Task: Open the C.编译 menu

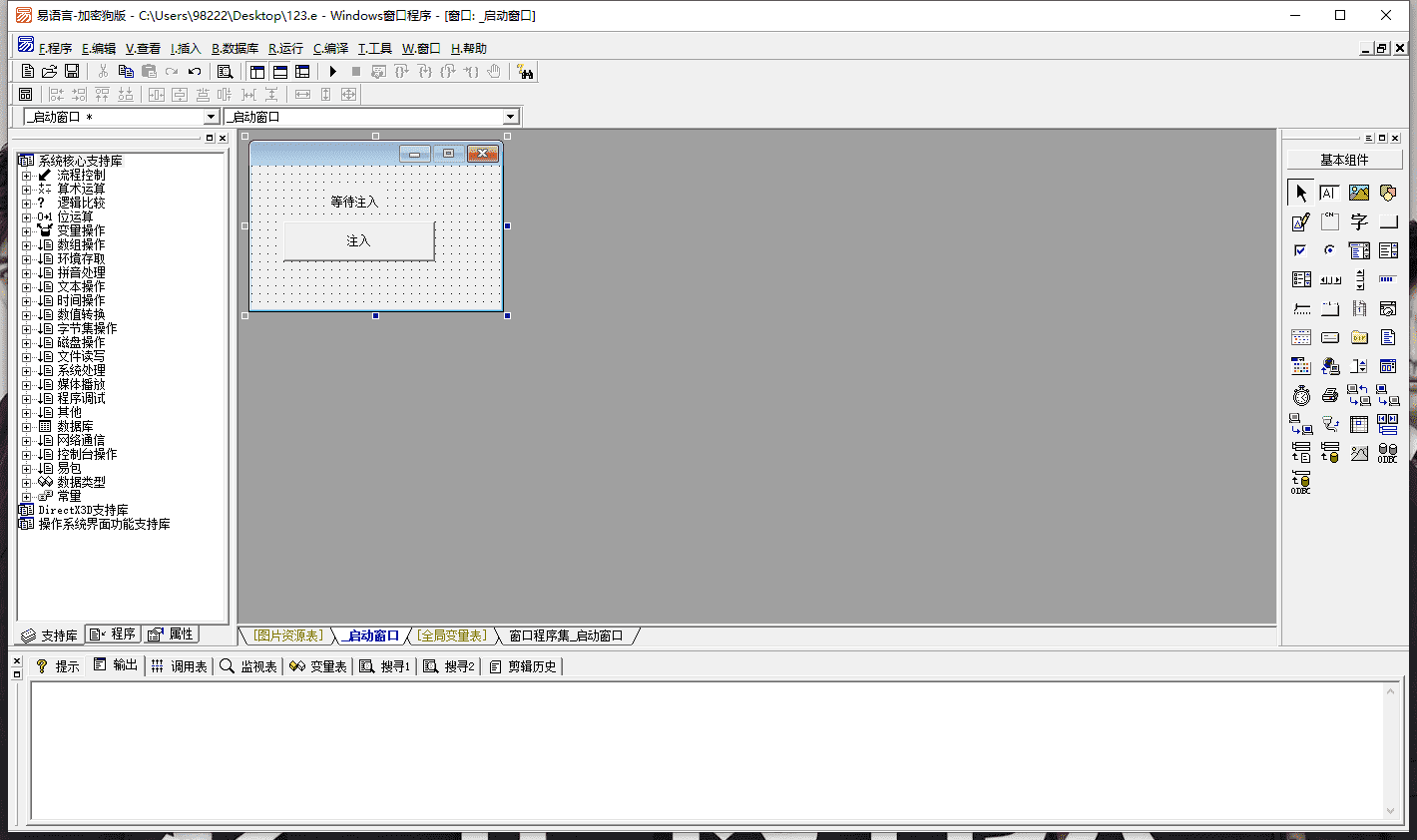Action: pos(330,48)
